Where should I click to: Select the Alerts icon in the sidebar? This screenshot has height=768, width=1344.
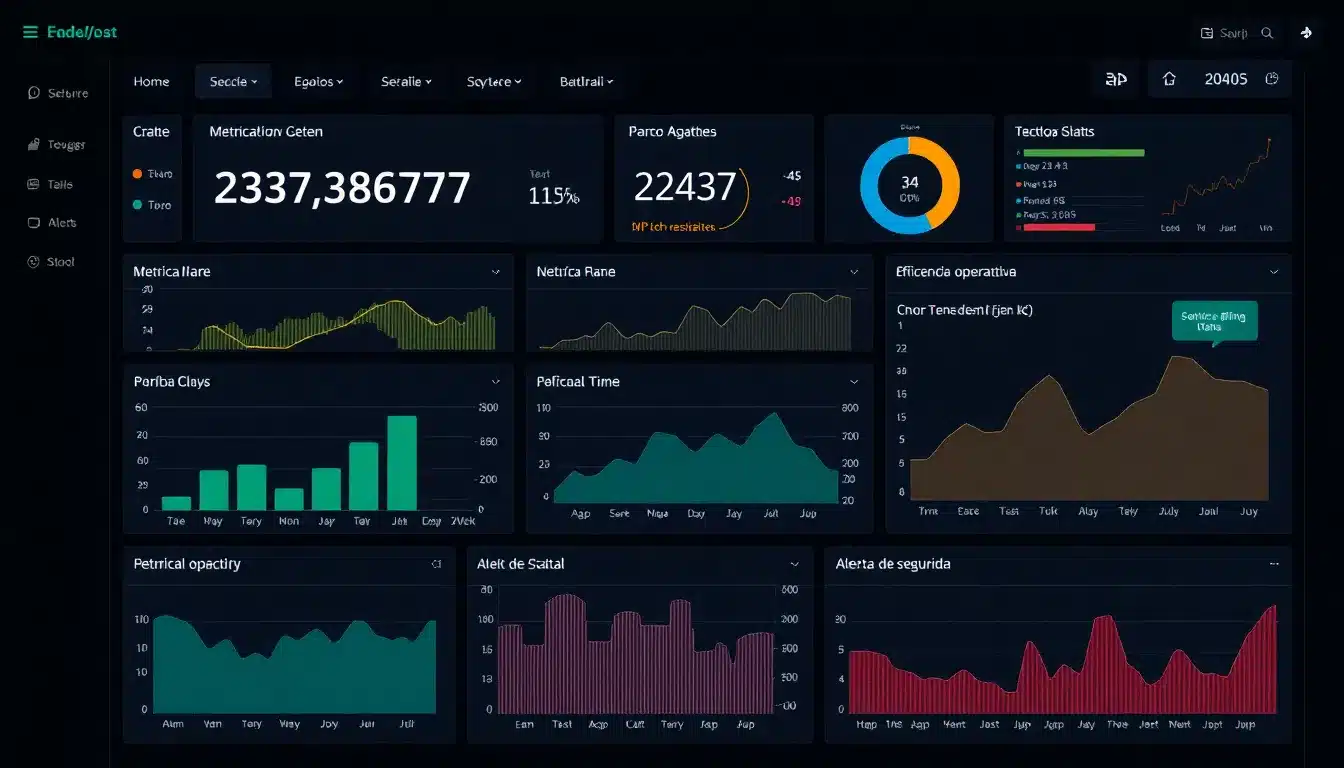click(34, 222)
